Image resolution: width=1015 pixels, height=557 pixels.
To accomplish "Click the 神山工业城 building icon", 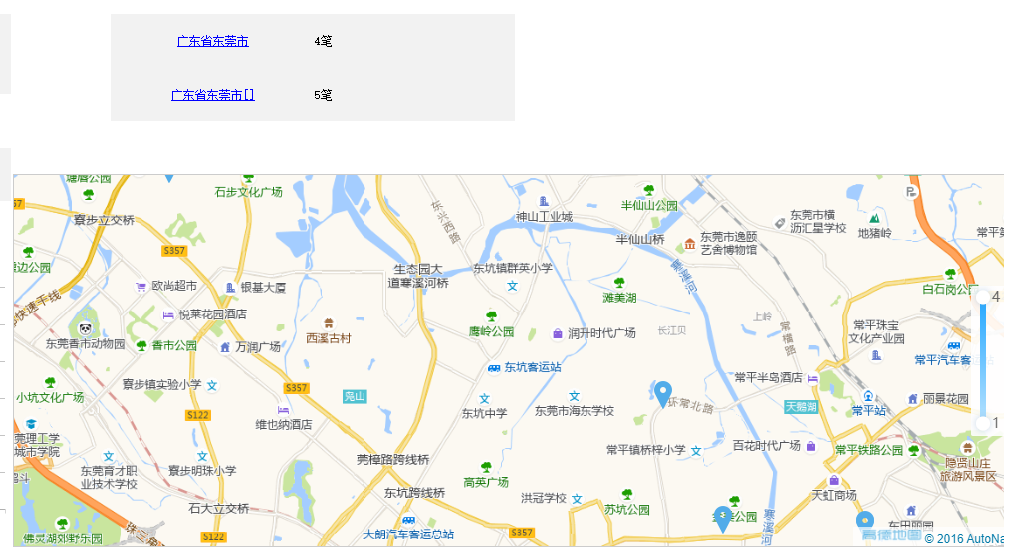I will 544,201.
